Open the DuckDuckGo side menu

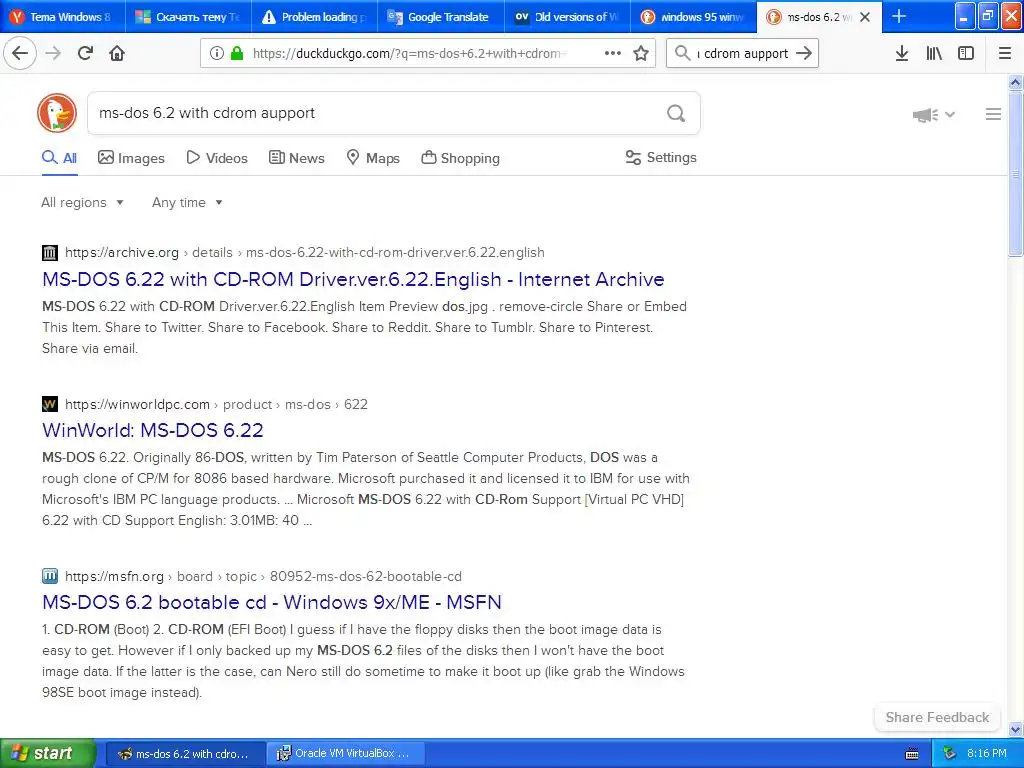coord(993,114)
